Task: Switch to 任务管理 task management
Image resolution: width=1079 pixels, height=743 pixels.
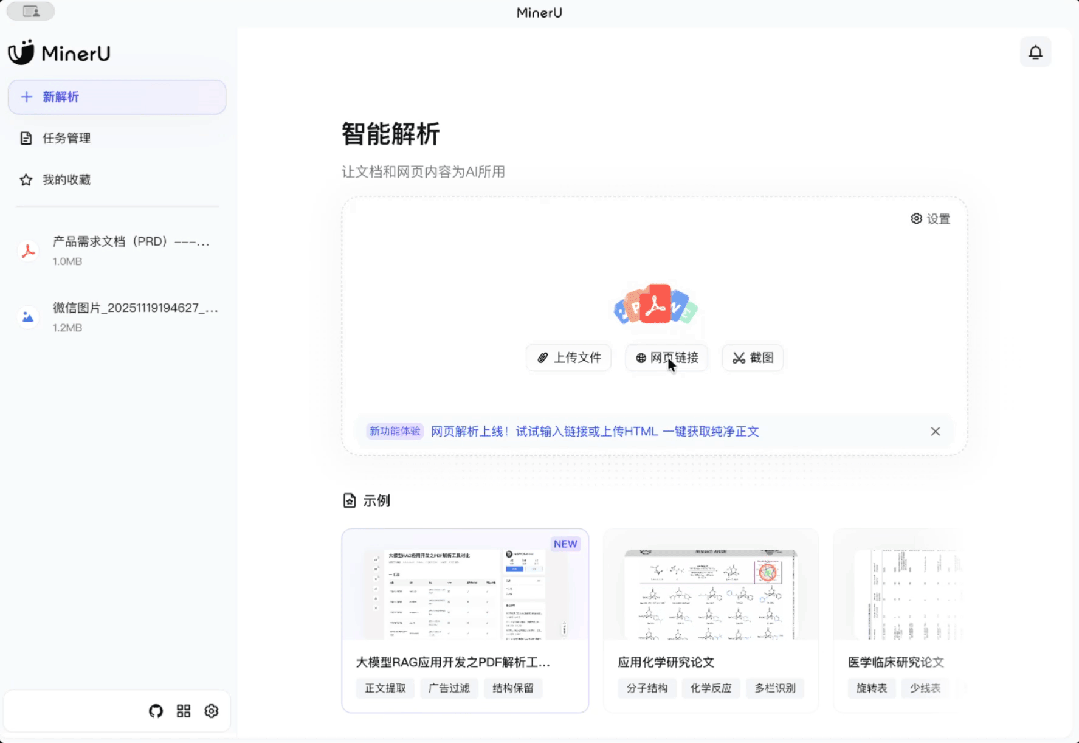Action: pyautogui.click(x=117, y=137)
